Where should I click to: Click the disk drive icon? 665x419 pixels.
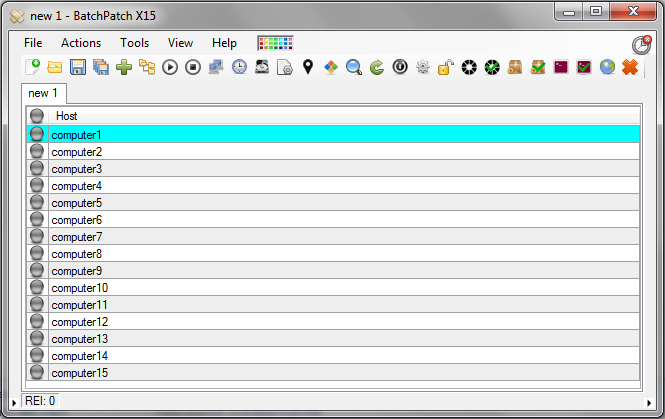262,67
